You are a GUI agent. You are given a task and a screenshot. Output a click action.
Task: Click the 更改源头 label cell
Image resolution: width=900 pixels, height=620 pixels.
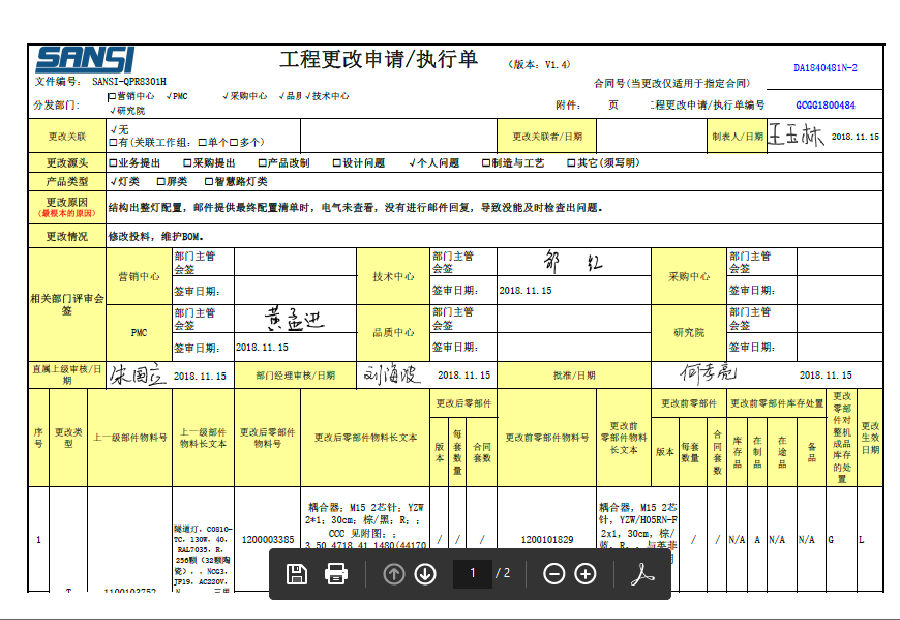click(x=67, y=163)
